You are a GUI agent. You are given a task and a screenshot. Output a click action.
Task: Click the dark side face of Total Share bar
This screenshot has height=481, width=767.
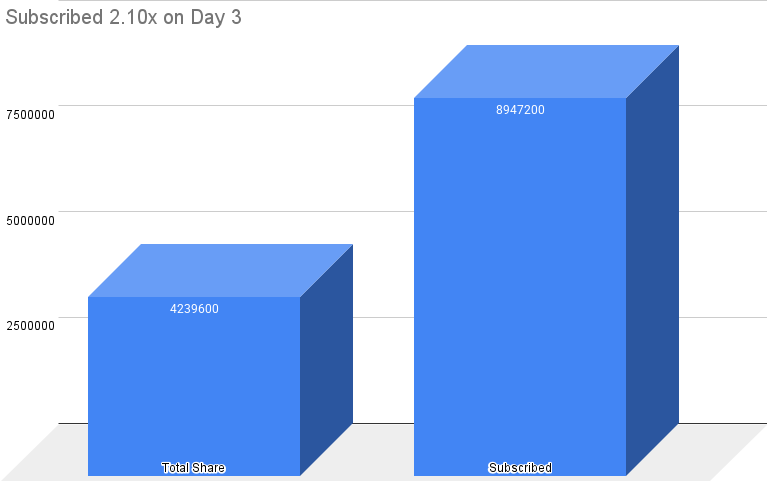click(x=327, y=360)
